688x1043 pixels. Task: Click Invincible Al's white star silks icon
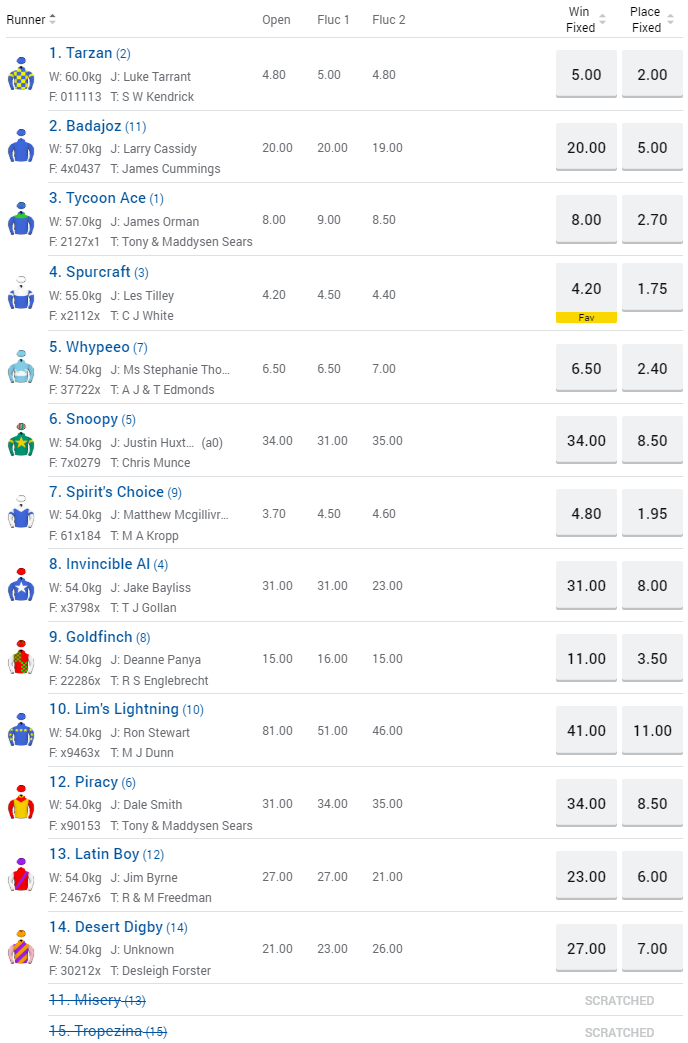tap(21, 586)
